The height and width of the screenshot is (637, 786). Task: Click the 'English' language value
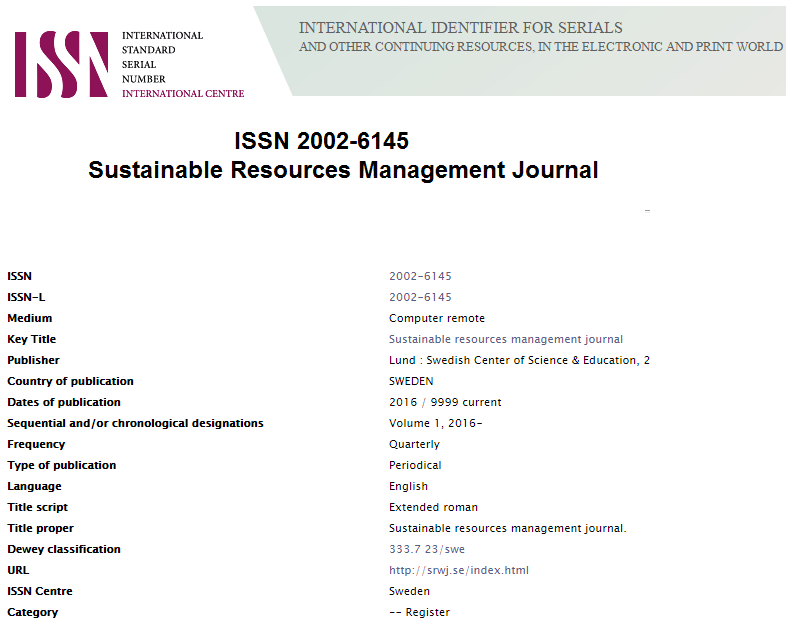[x=408, y=486]
